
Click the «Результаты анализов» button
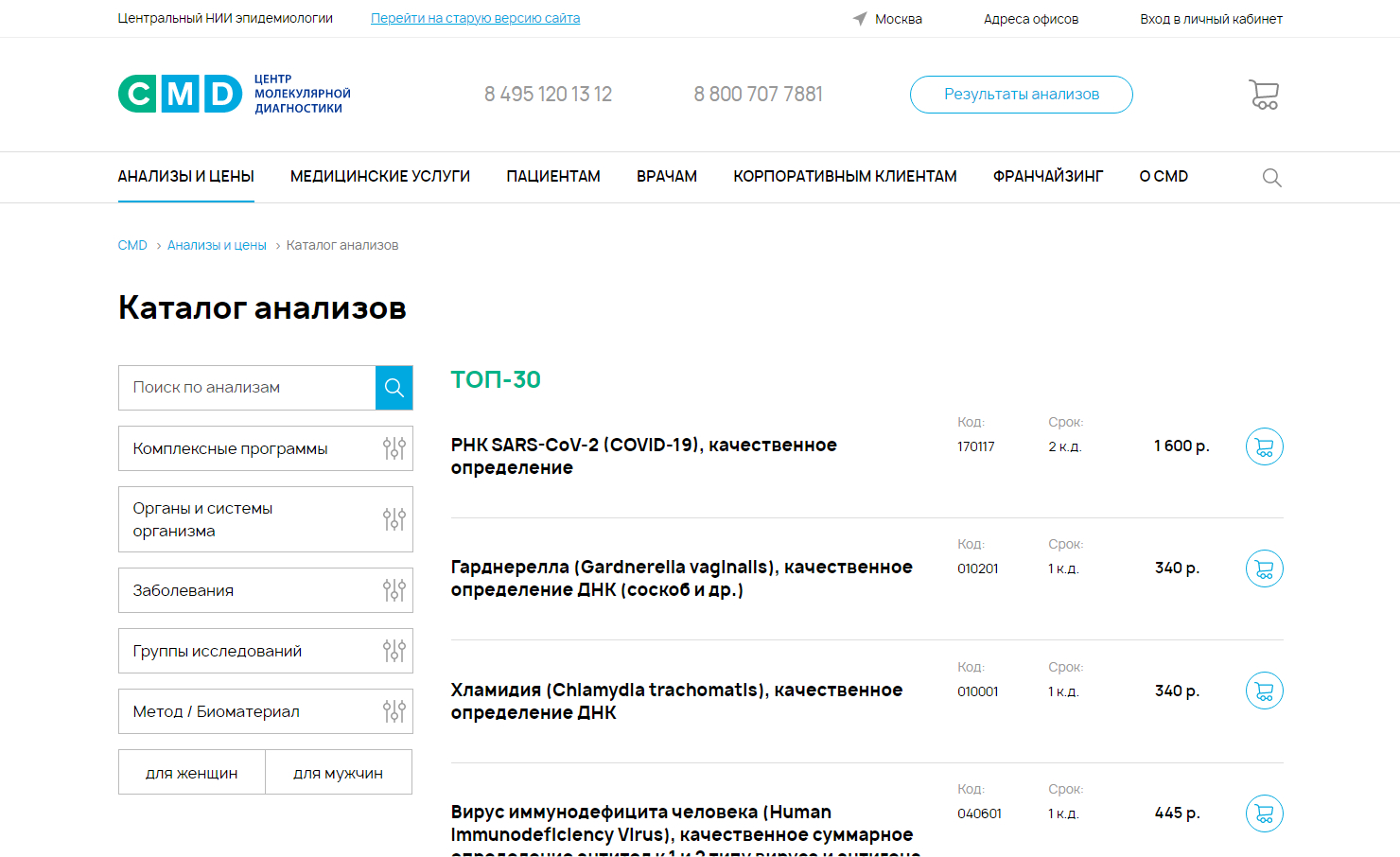(1021, 95)
